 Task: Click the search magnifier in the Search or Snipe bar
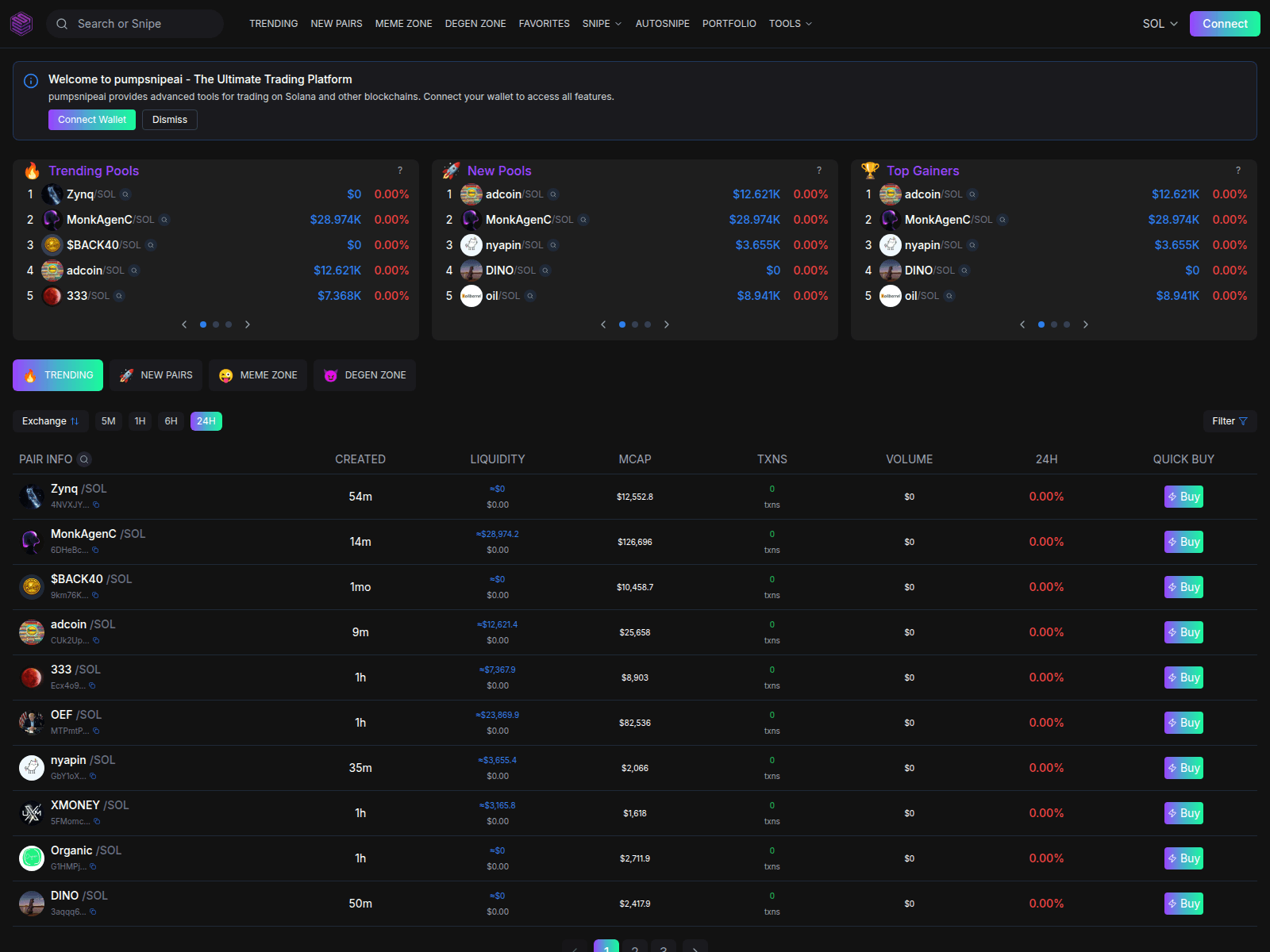click(x=62, y=24)
